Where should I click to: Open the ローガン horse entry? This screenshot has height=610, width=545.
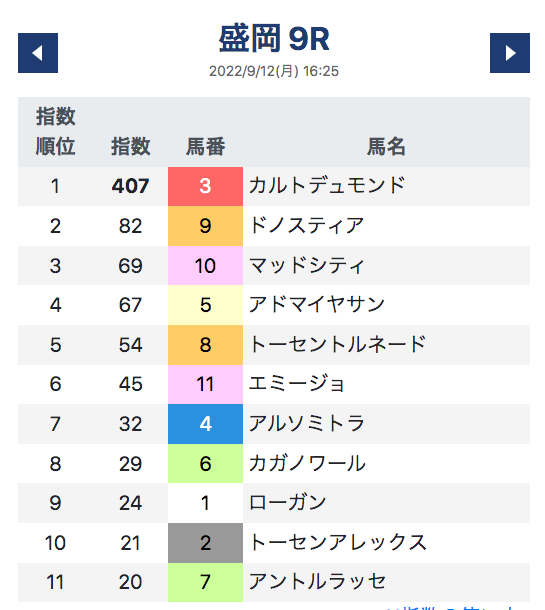coord(287,503)
